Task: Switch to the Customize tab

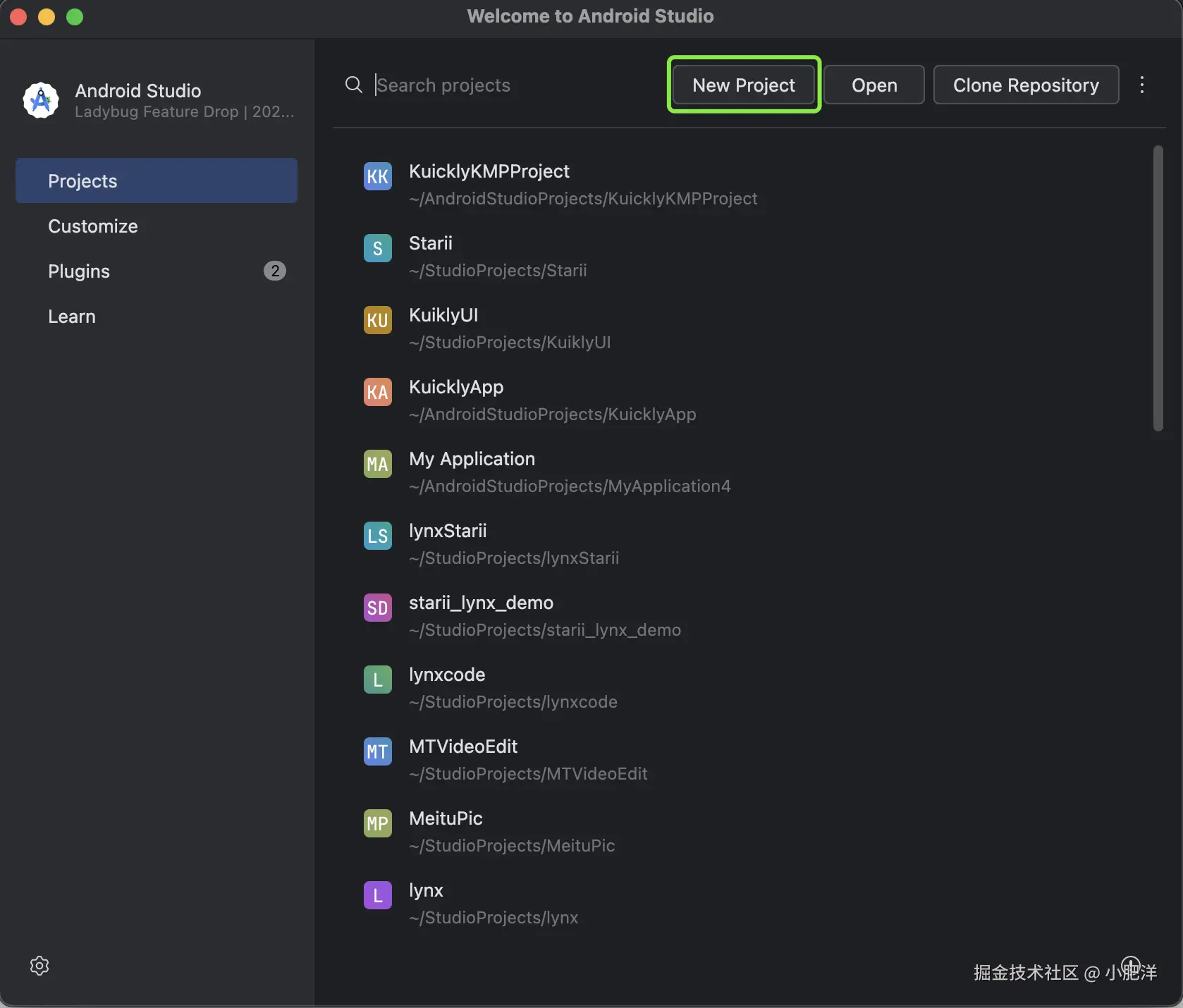Action: coord(93,226)
